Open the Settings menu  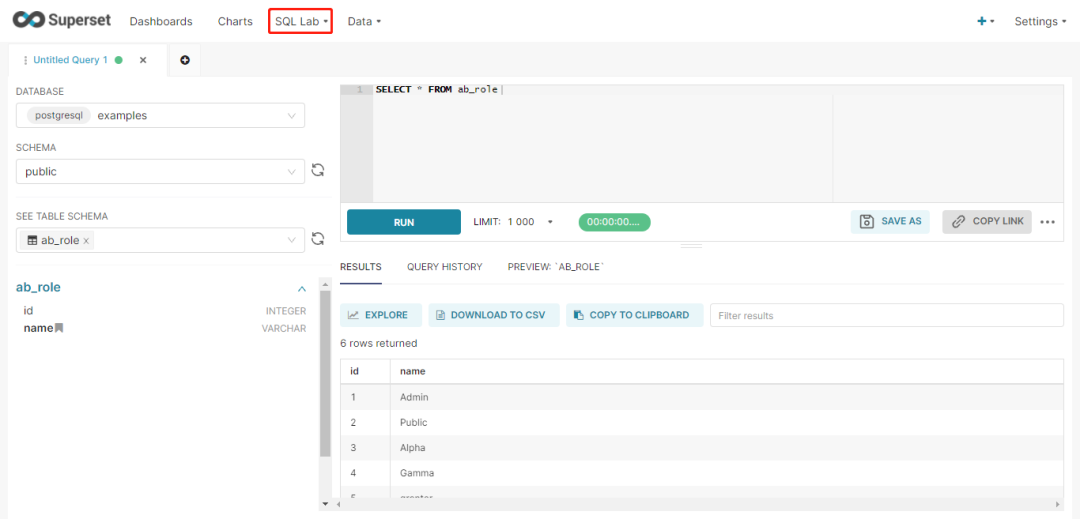[x=1039, y=21]
